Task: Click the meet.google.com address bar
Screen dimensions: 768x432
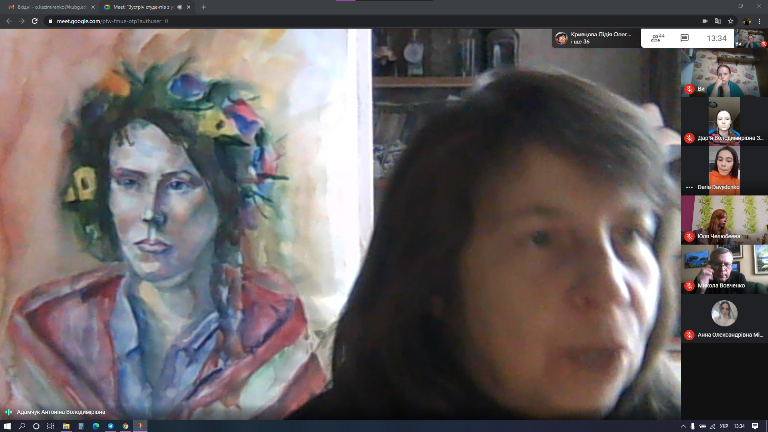Action: [372, 21]
